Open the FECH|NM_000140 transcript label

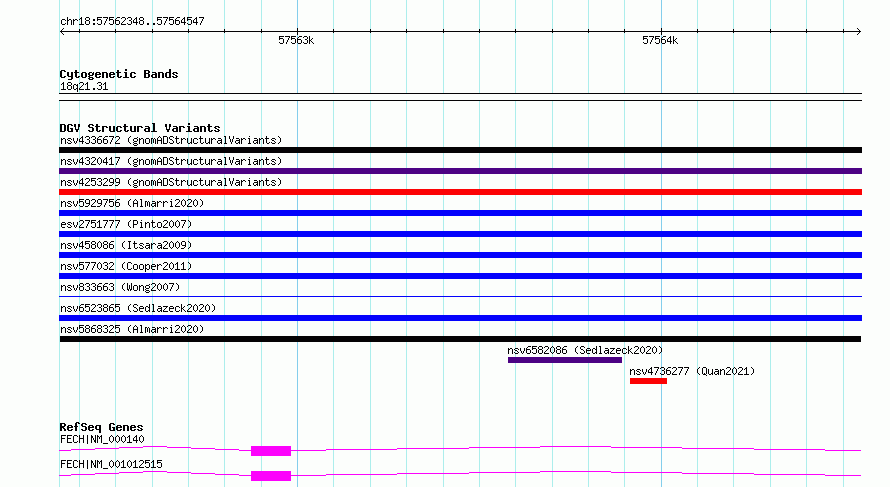[102, 439]
